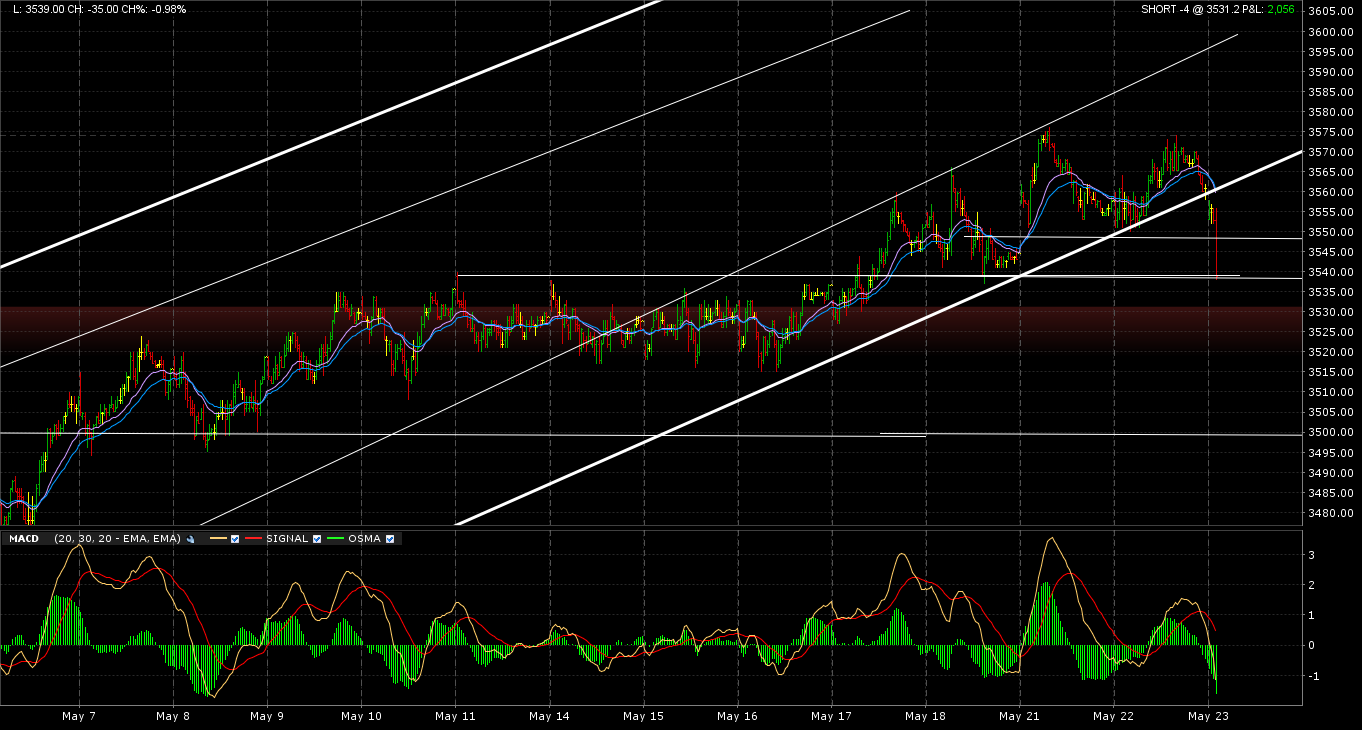This screenshot has width=1362, height=730.
Task: Select May 7 on the time axis
Action: pos(79,717)
